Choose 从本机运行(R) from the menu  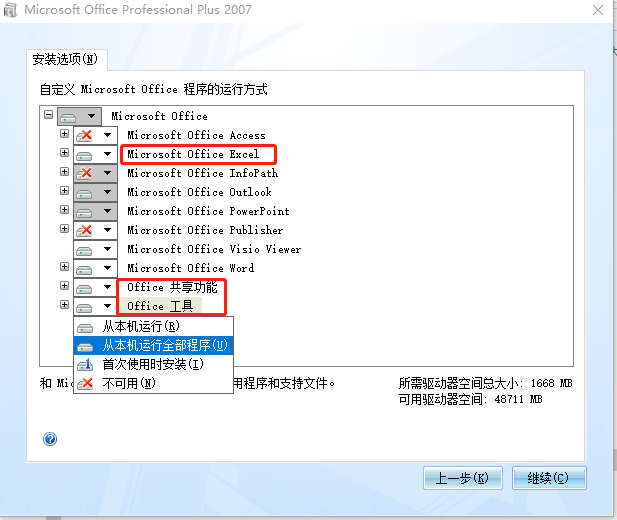[140, 327]
